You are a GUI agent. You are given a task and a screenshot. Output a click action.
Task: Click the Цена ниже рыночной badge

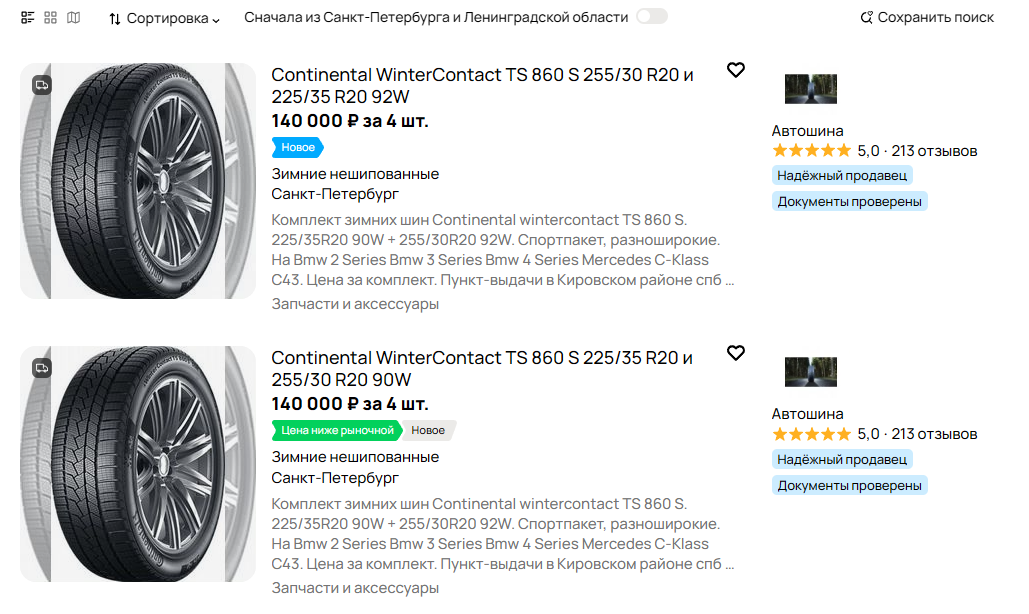coord(337,430)
